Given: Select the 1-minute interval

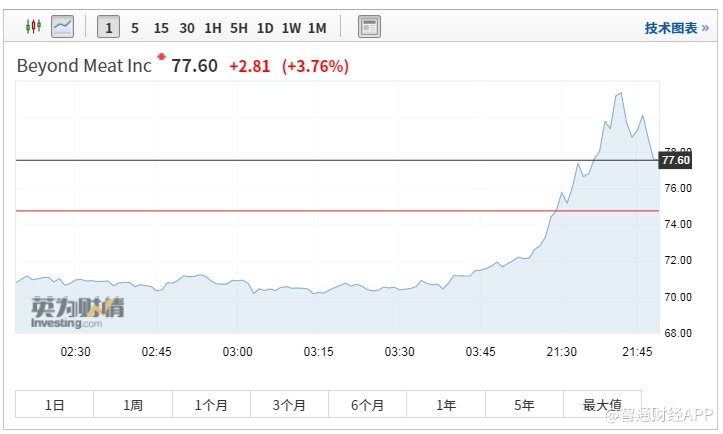Looking at the screenshot, I should [x=109, y=28].
